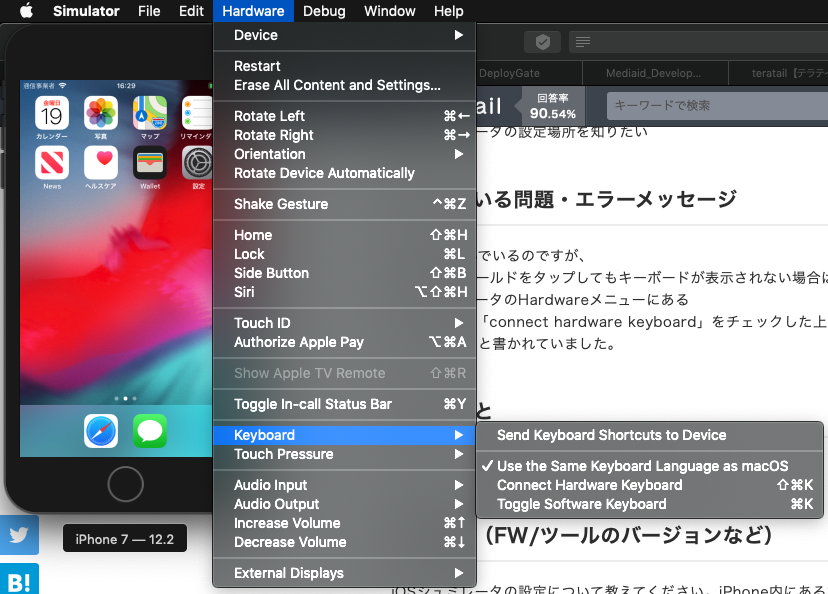Open the Wallet app icon

coord(149,164)
